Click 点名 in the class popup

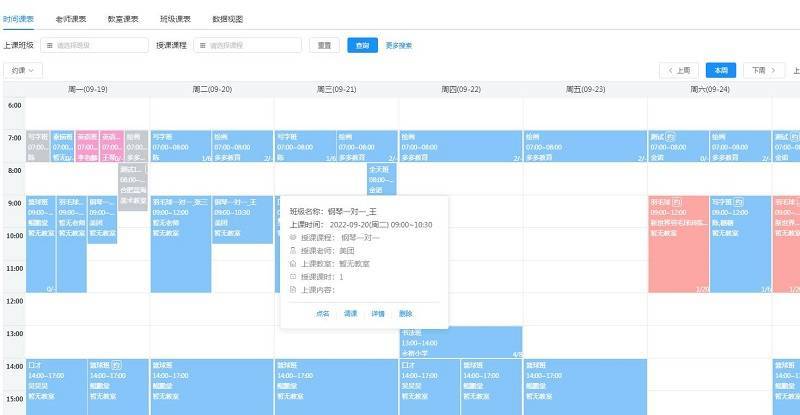pyautogui.click(x=323, y=313)
